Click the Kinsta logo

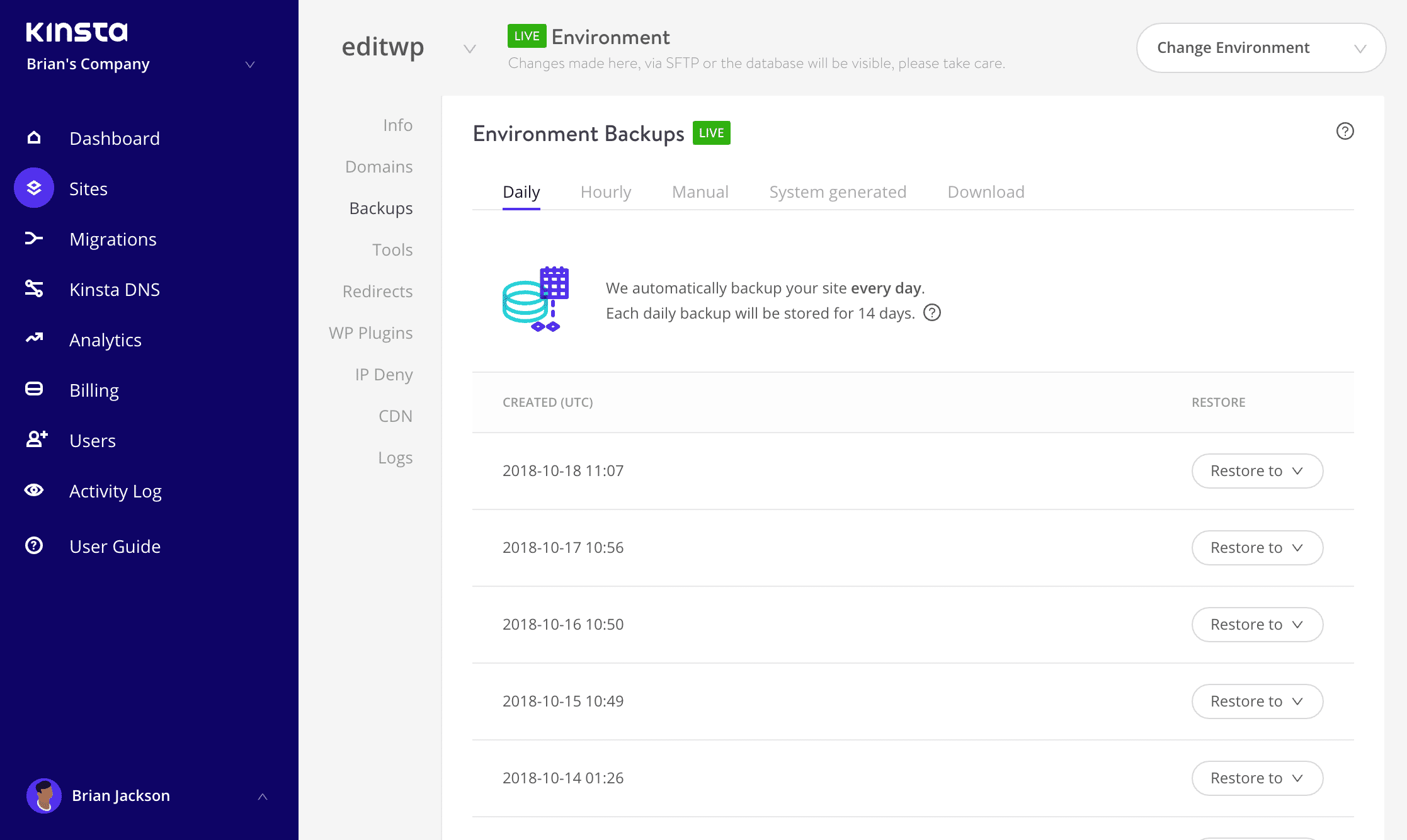[x=76, y=31]
